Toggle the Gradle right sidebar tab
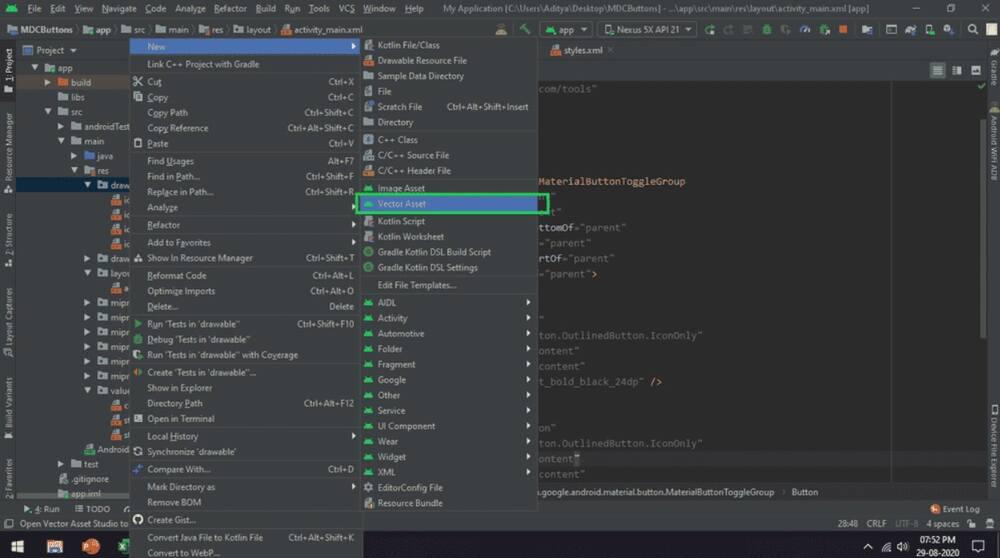 tap(994, 68)
